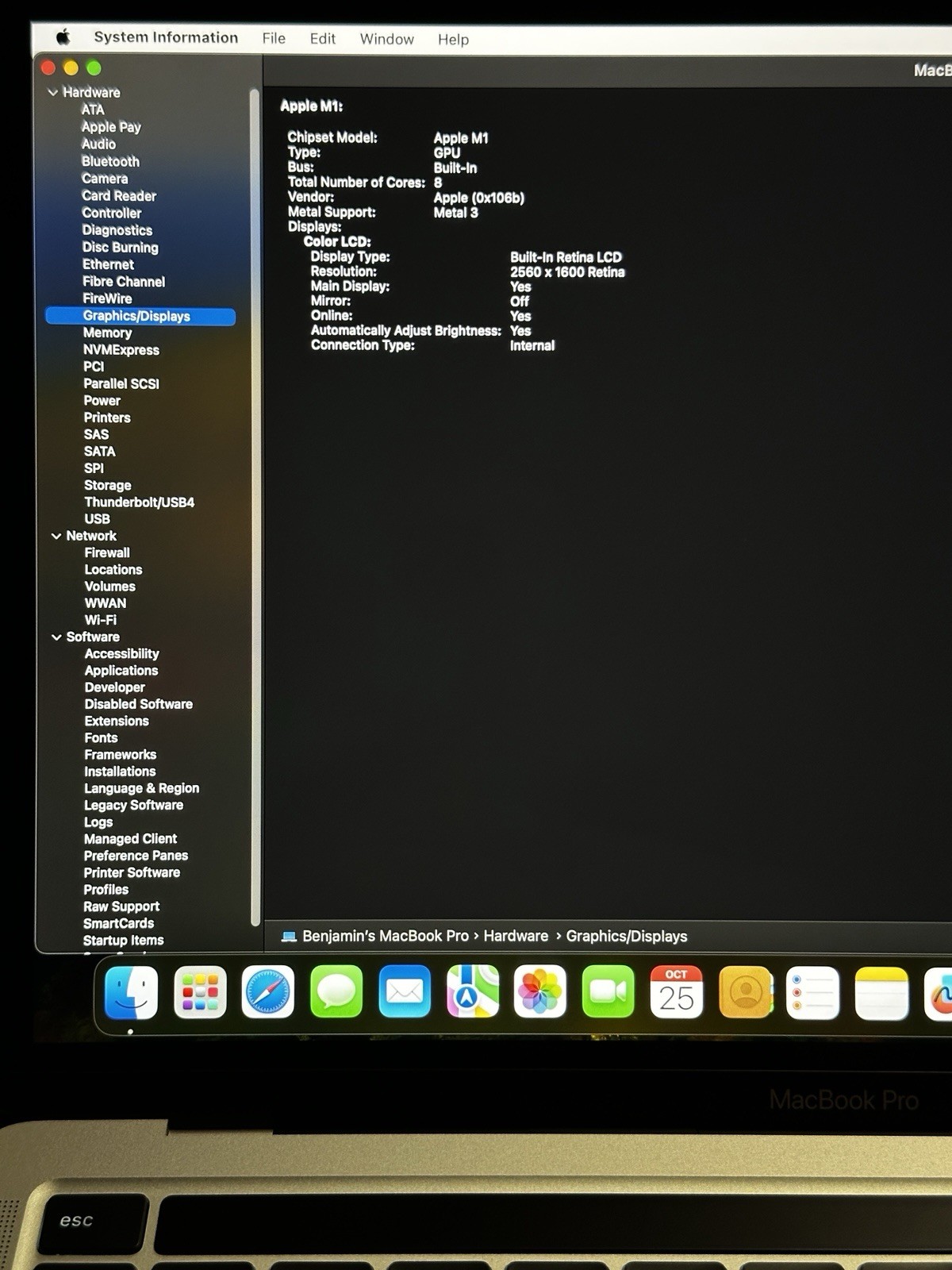952x1270 pixels.
Task: Select Volumes under Network
Action: pos(110,587)
